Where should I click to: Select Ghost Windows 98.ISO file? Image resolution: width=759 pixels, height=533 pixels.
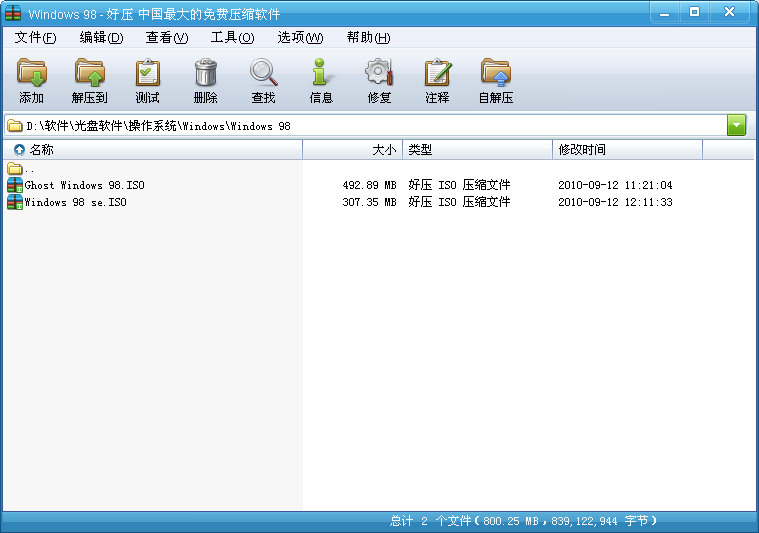pyautogui.click(x=84, y=185)
